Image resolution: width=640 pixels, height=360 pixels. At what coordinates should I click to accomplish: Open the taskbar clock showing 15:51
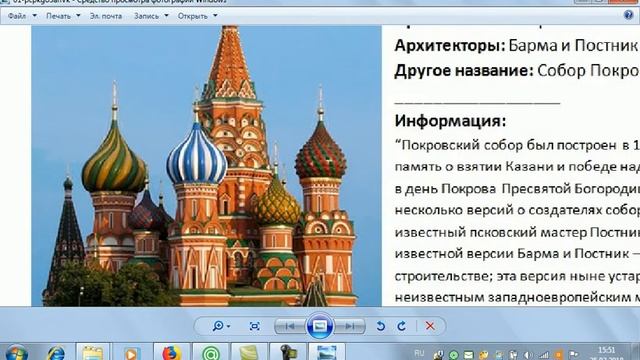pos(607,353)
